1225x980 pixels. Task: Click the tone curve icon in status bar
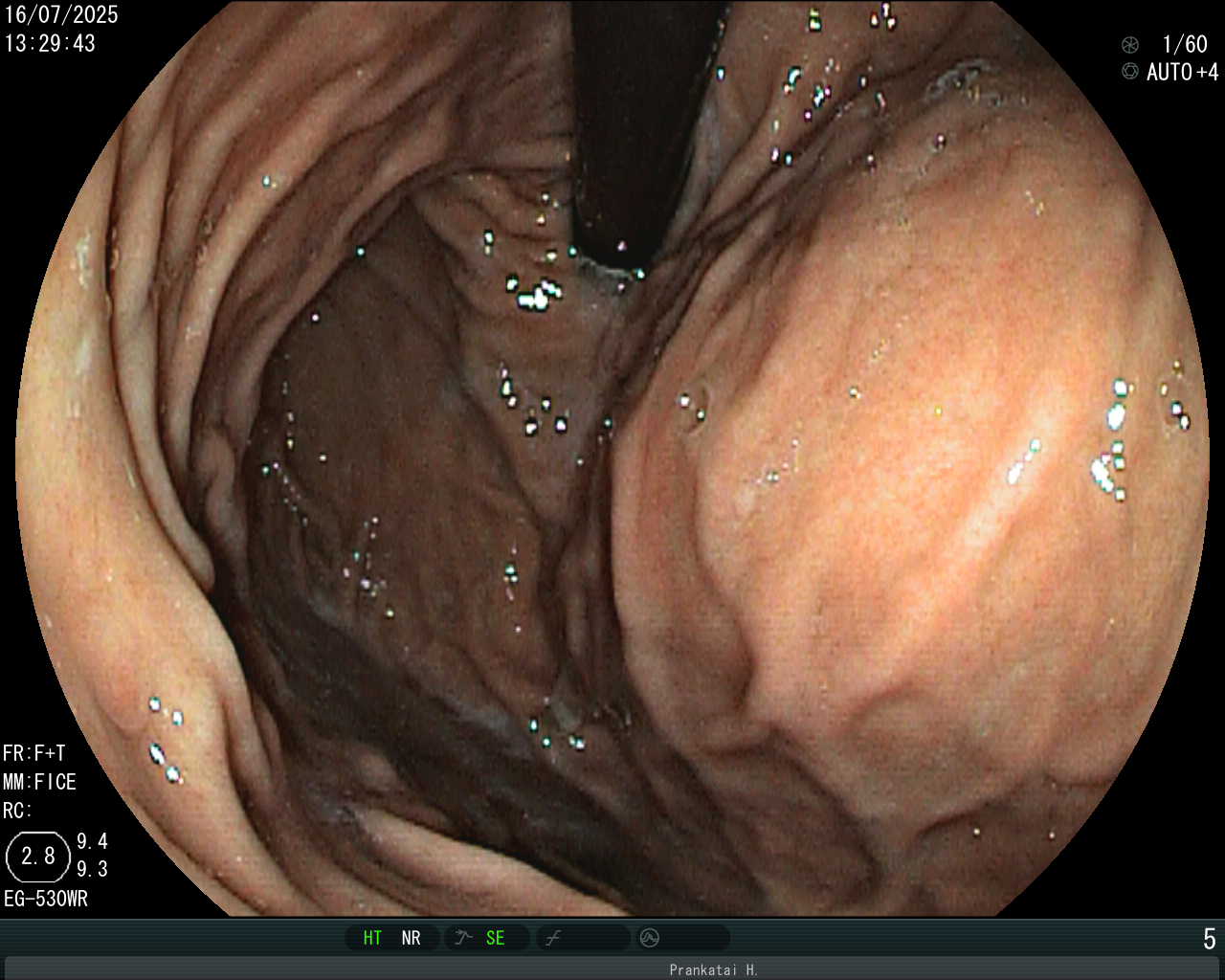coord(552,939)
